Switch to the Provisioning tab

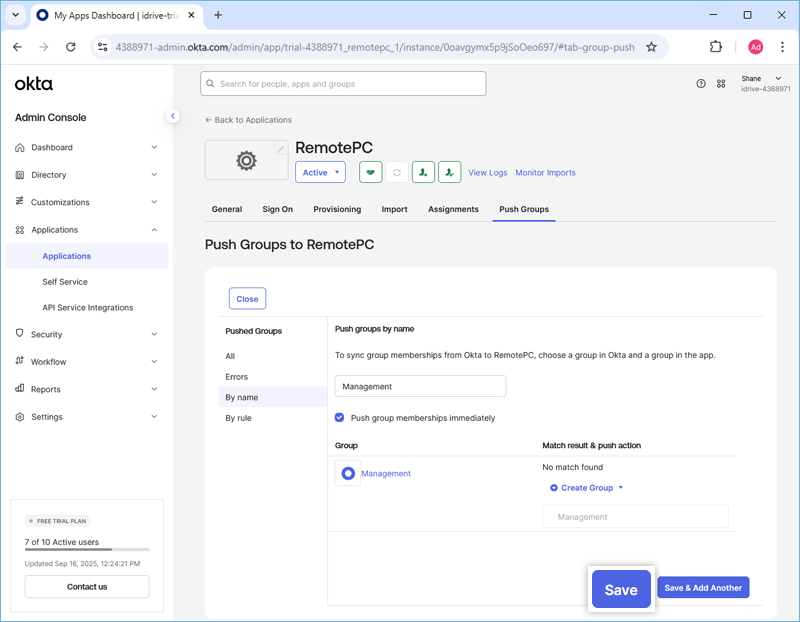(x=337, y=209)
